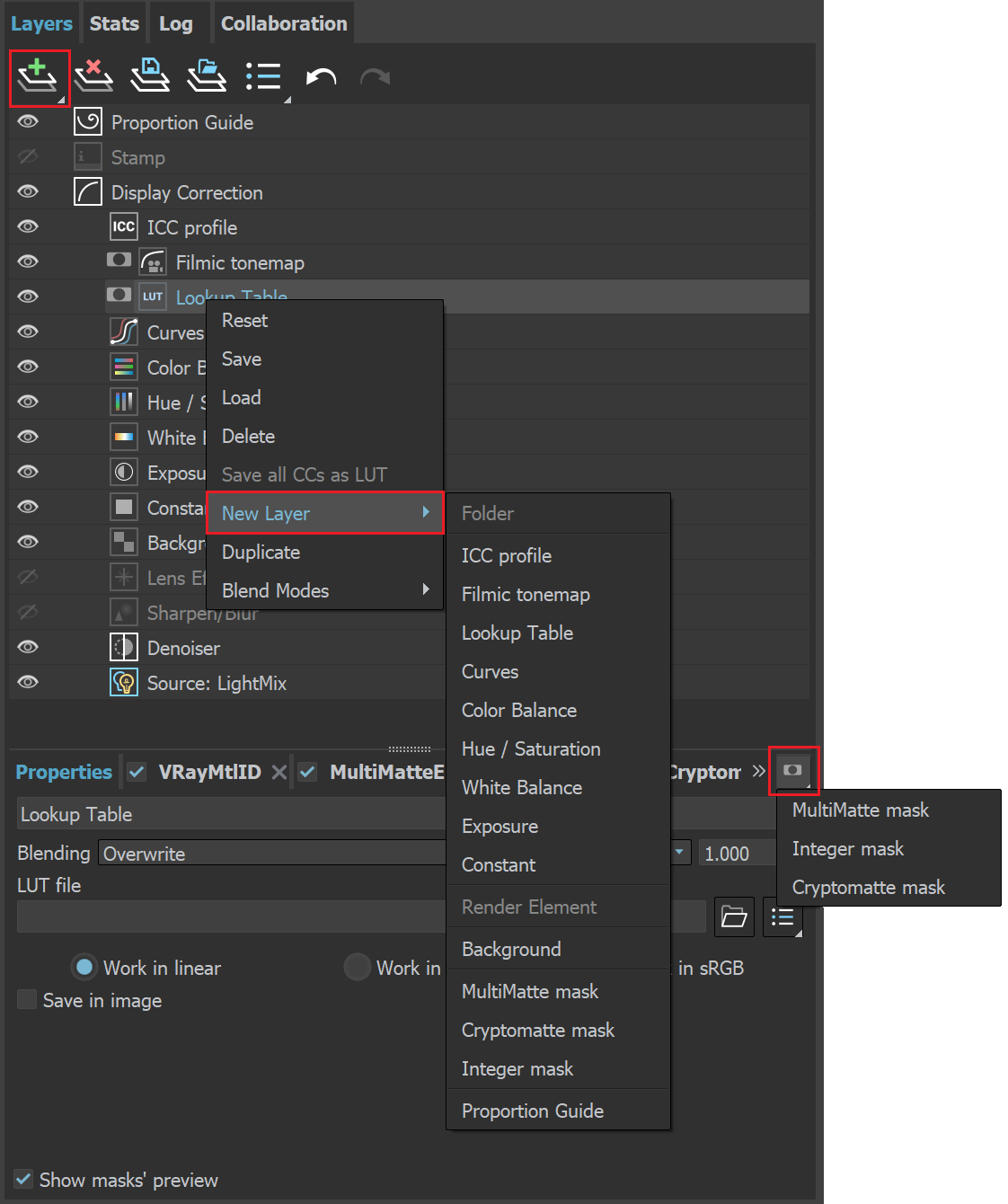
Task: Create a new layer via the toolbar icon
Action: [x=40, y=76]
